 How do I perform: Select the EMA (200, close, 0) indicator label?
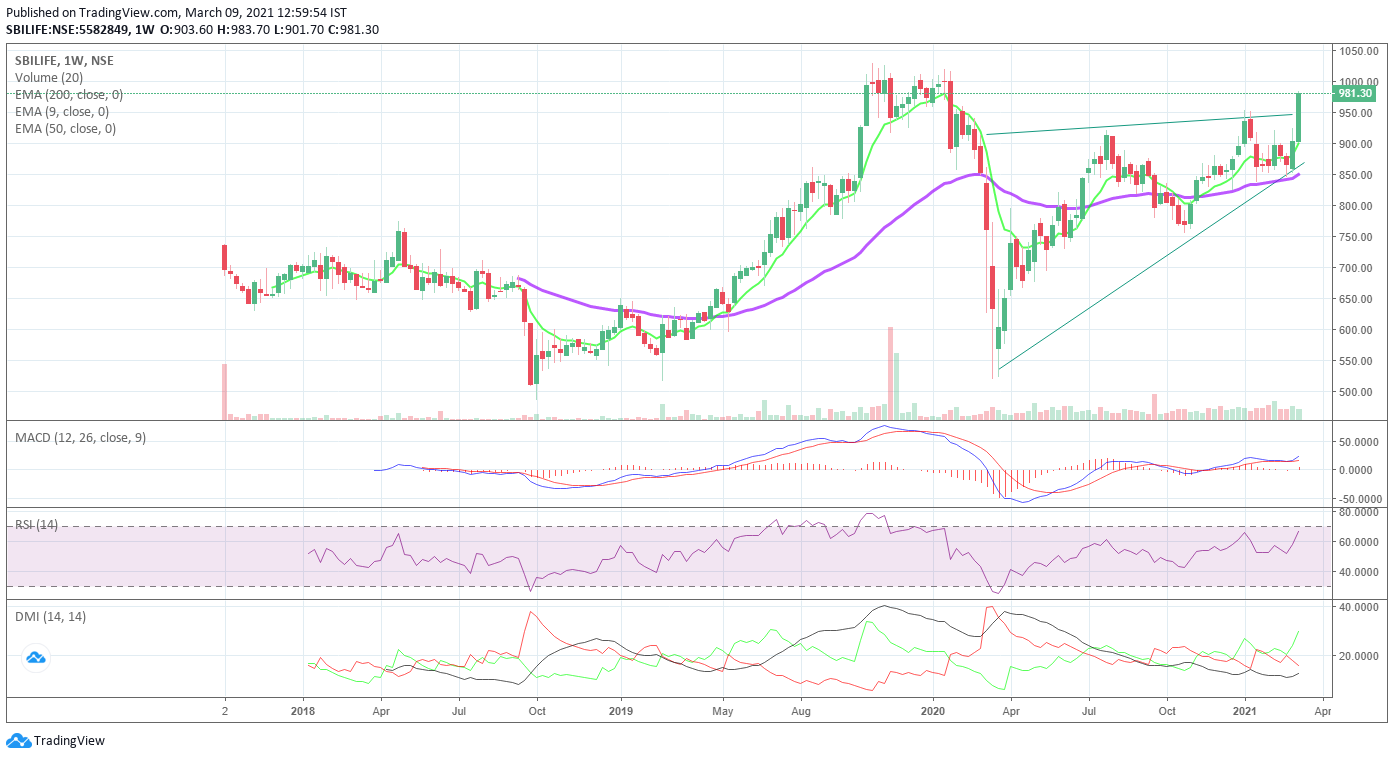(69, 95)
